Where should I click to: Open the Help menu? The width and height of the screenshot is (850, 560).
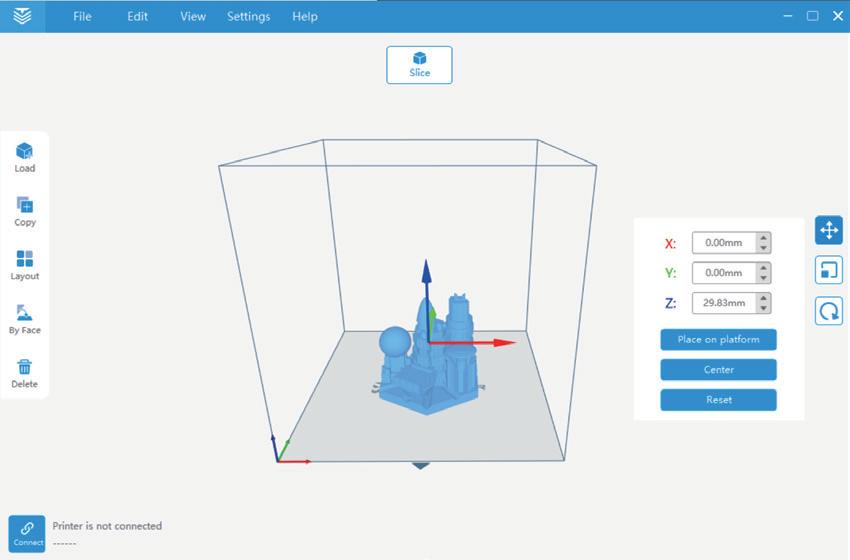305,16
